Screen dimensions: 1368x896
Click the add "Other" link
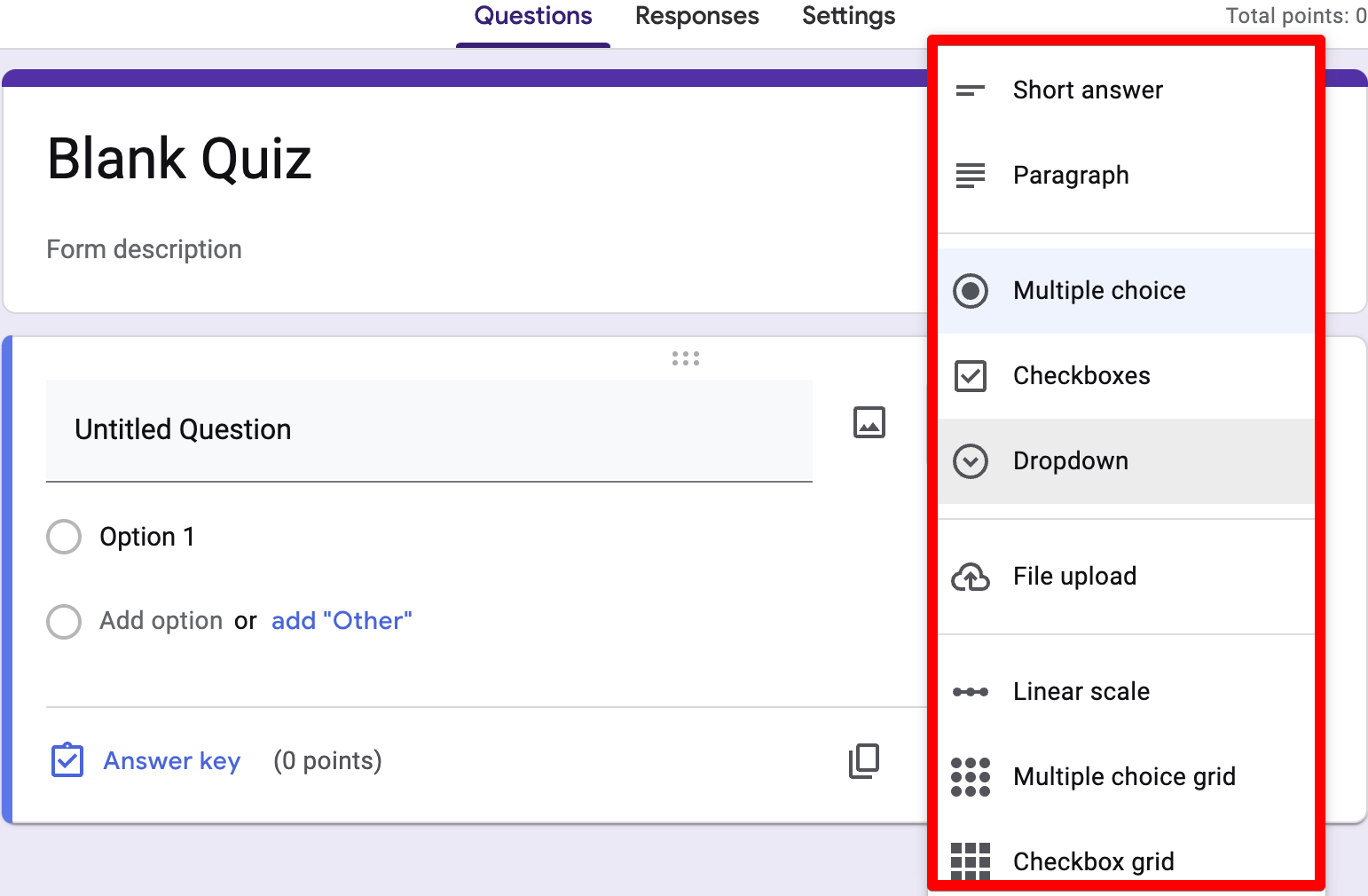pyautogui.click(x=342, y=621)
